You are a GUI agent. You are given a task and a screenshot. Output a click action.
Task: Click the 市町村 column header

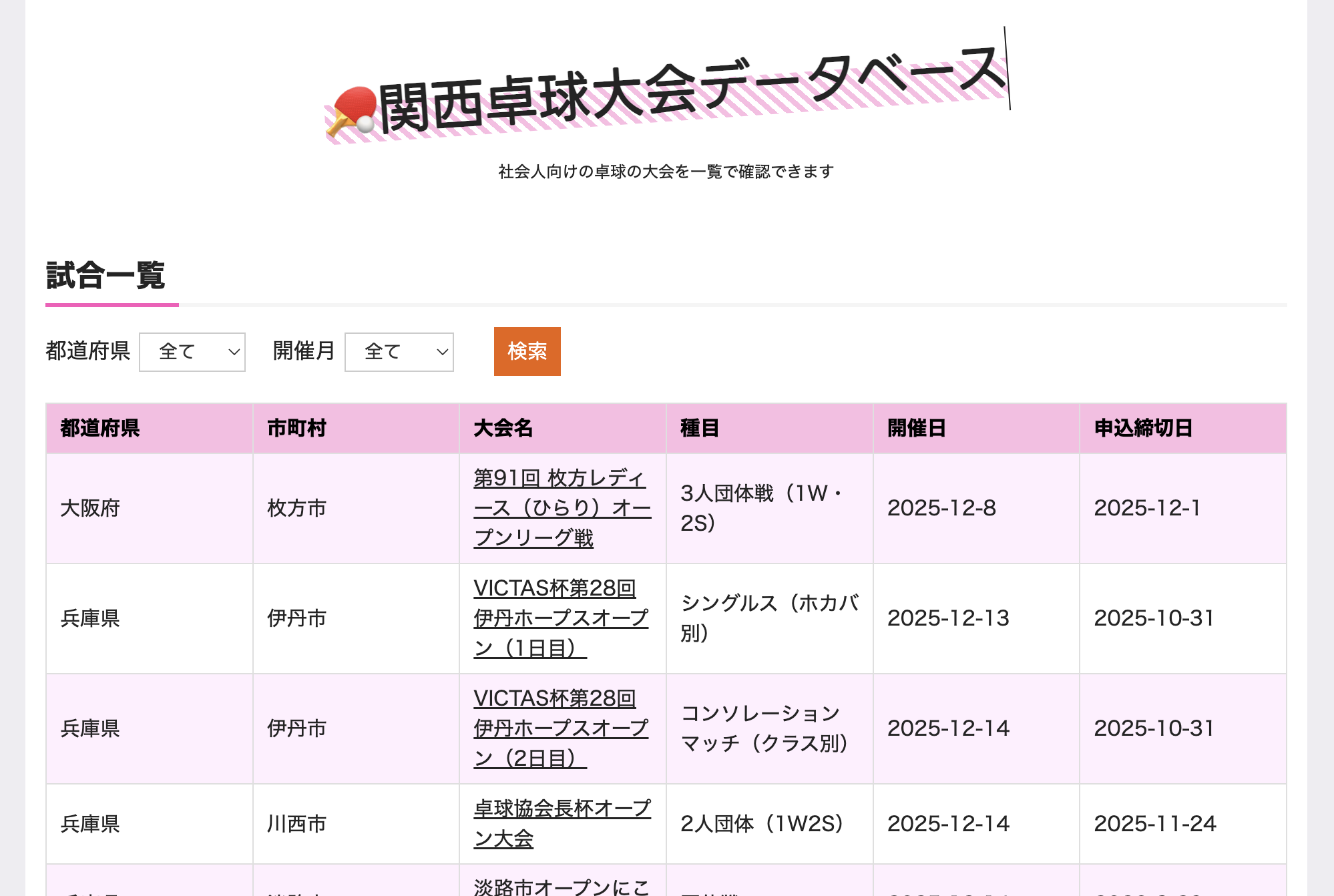(x=296, y=428)
